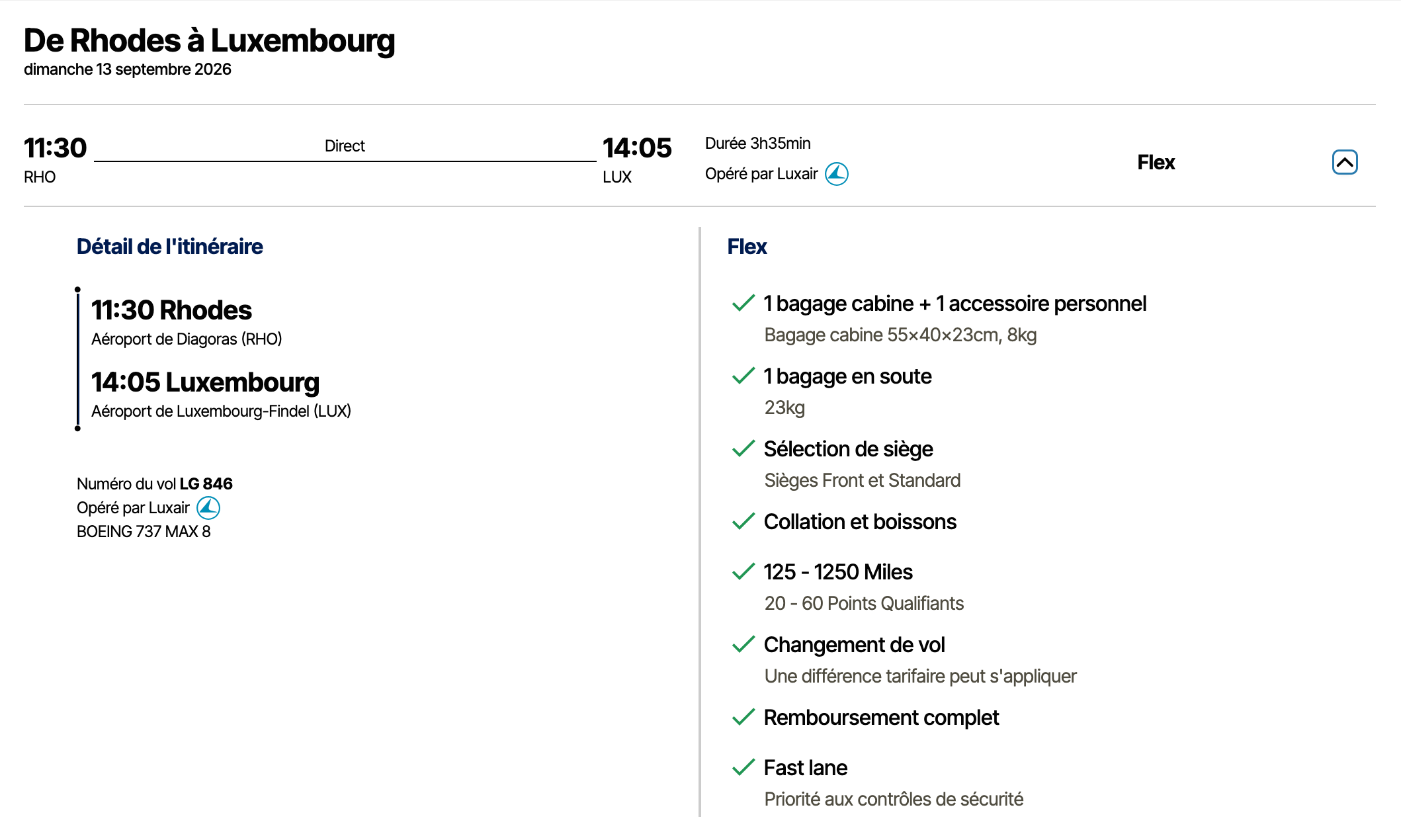Click the 14:05 arrival time in summary row
This screenshot has height=840, width=1401.
point(637,148)
